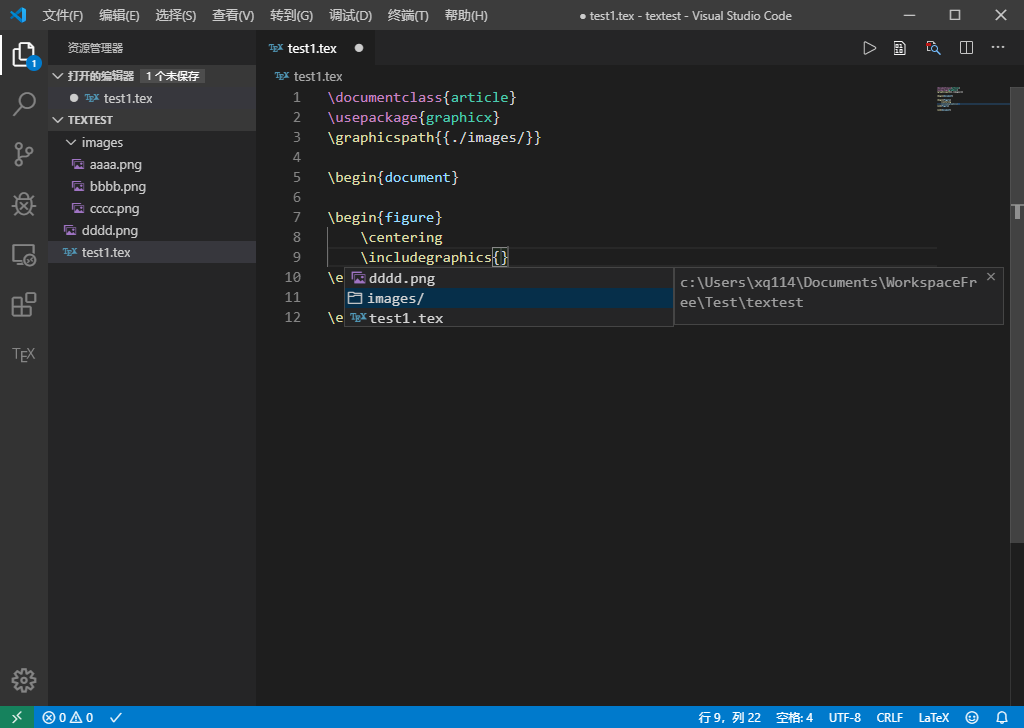Click the line and column indicator
This screenshot has height=728, width=1024.
tap(729, 718)
